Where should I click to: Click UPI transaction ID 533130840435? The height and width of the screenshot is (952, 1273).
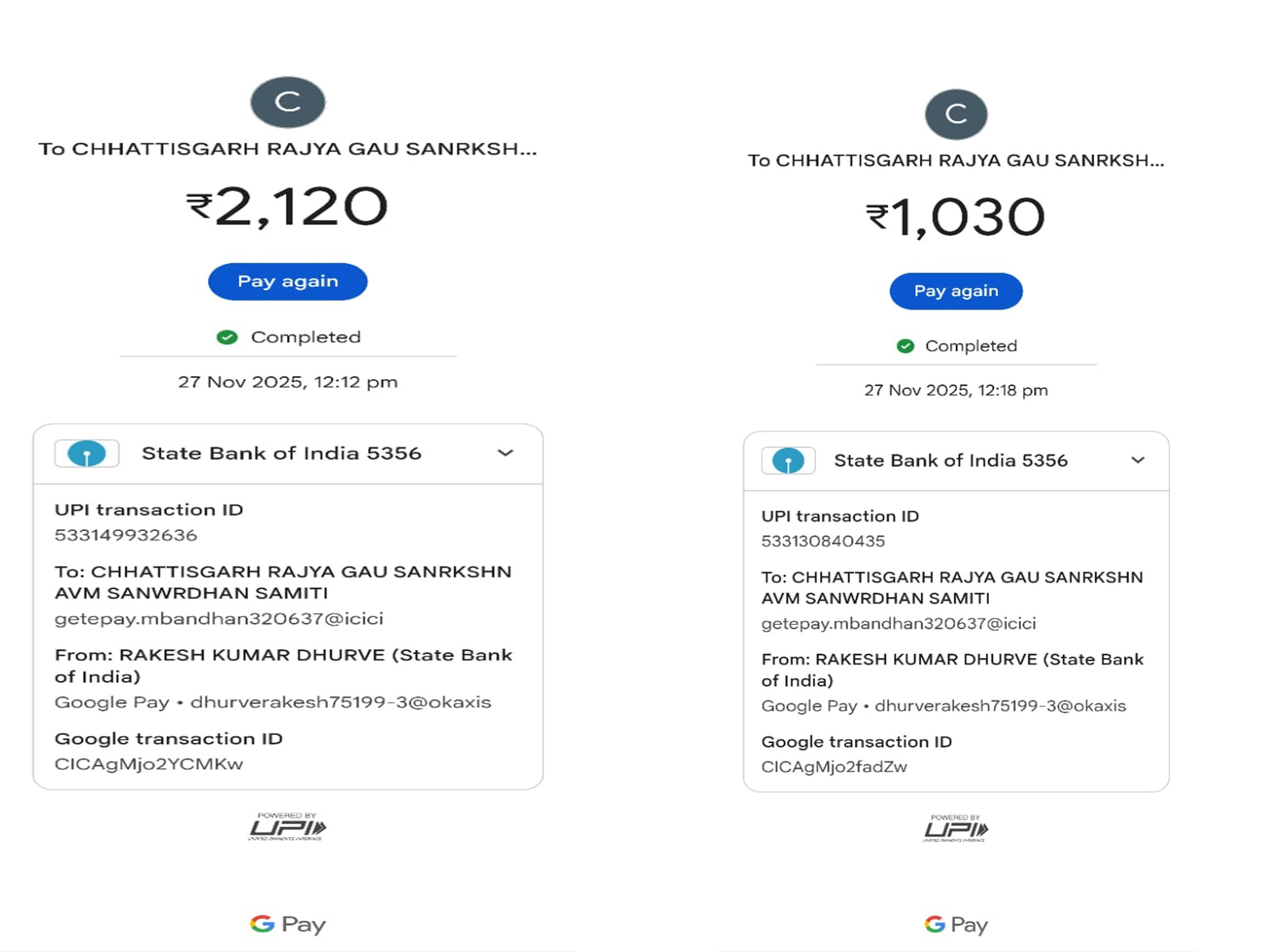(823, 541)
